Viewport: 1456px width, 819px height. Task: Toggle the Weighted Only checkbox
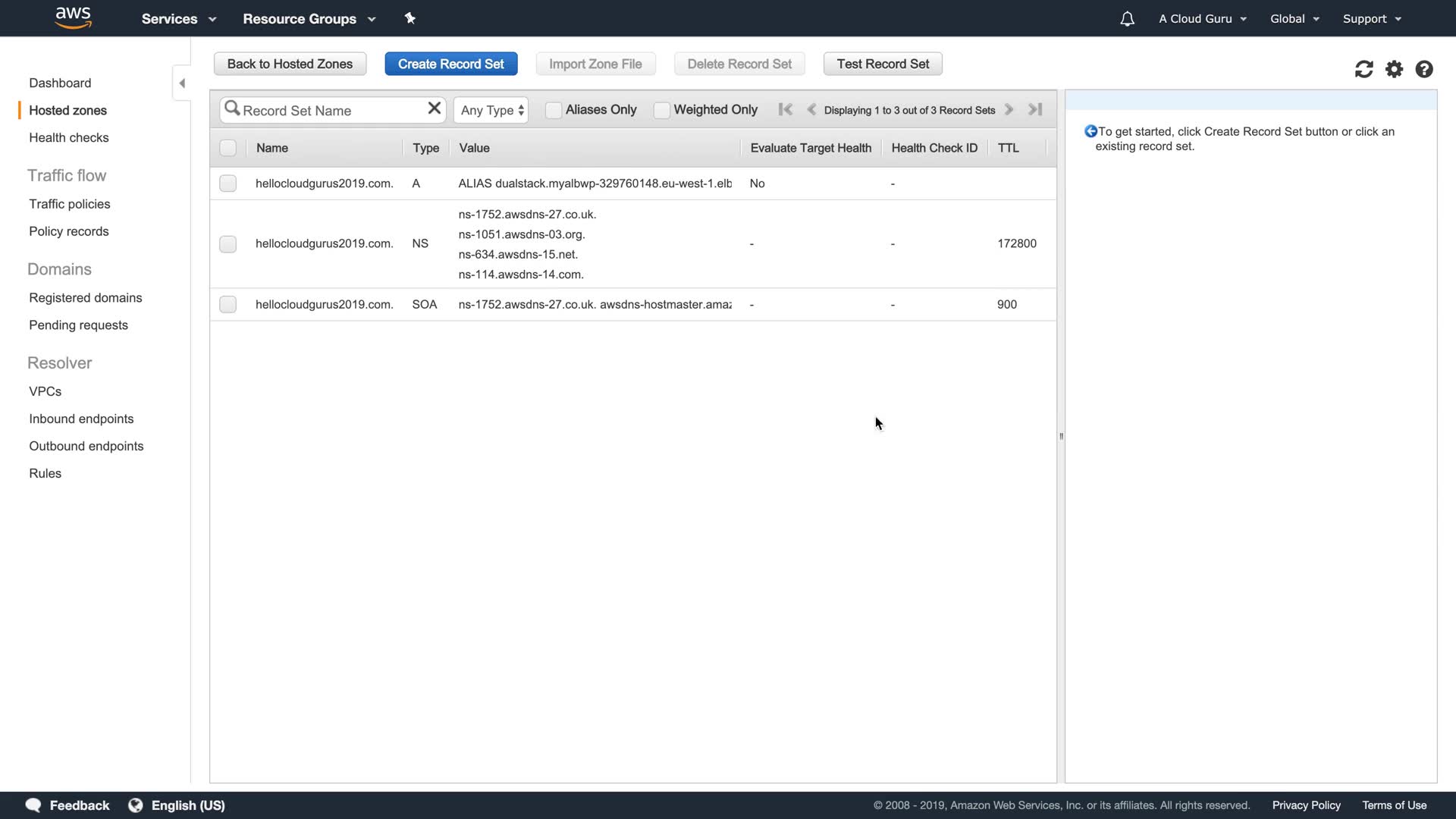[x=661, y=111]
